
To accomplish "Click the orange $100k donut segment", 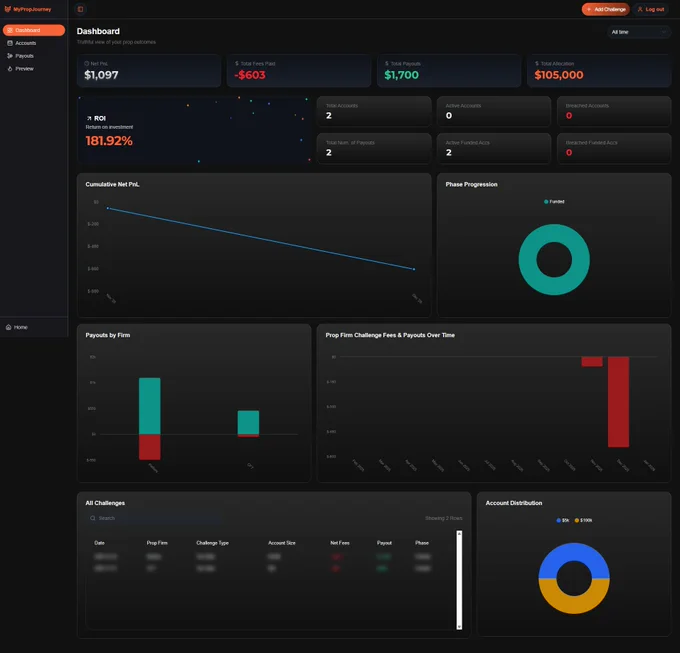I will point(574,606).
